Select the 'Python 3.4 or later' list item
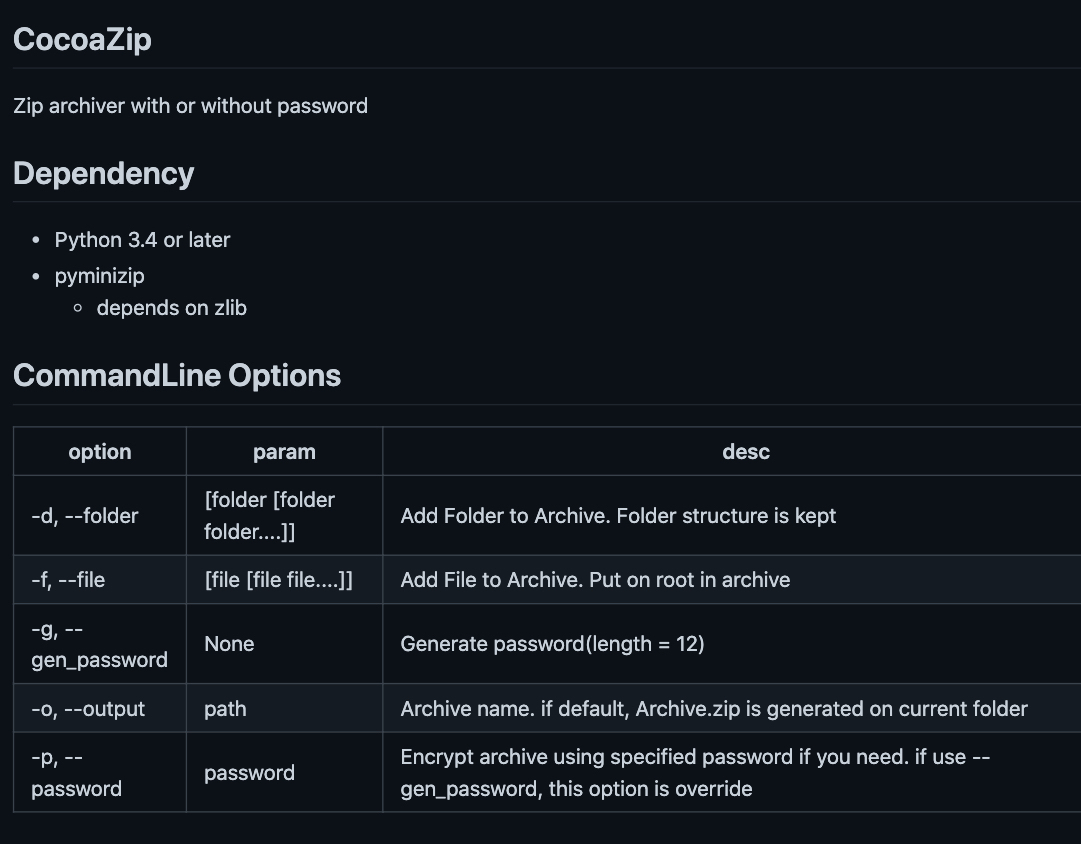This screenshot has width=1081, height=844. [142, 239]
